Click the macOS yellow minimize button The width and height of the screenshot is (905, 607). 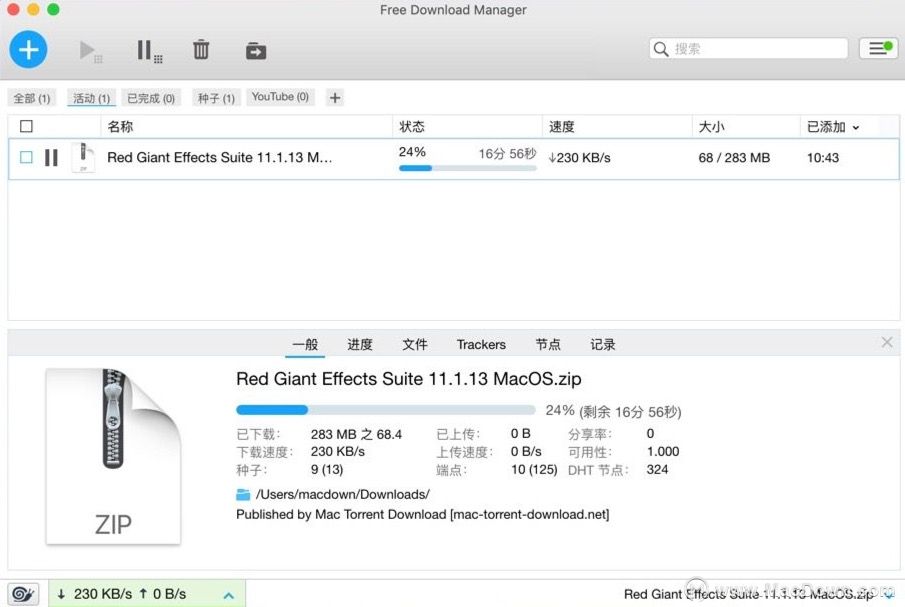click(33, 9)
